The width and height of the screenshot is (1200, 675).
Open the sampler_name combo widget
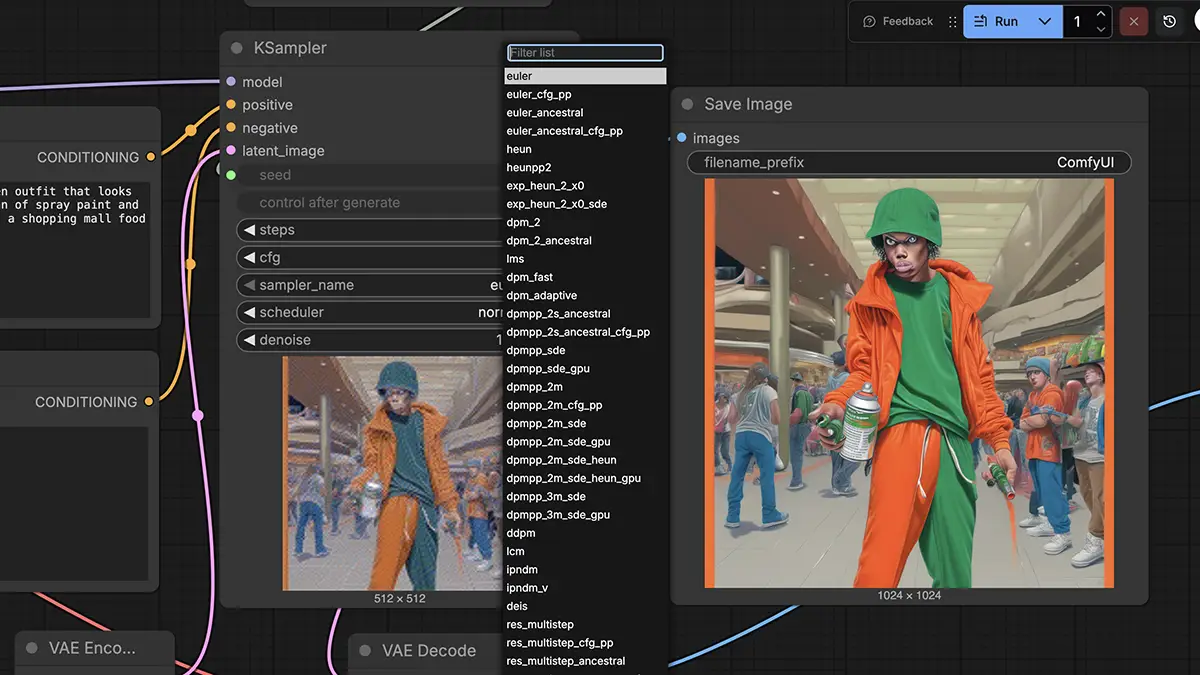[x=370, y=285]
